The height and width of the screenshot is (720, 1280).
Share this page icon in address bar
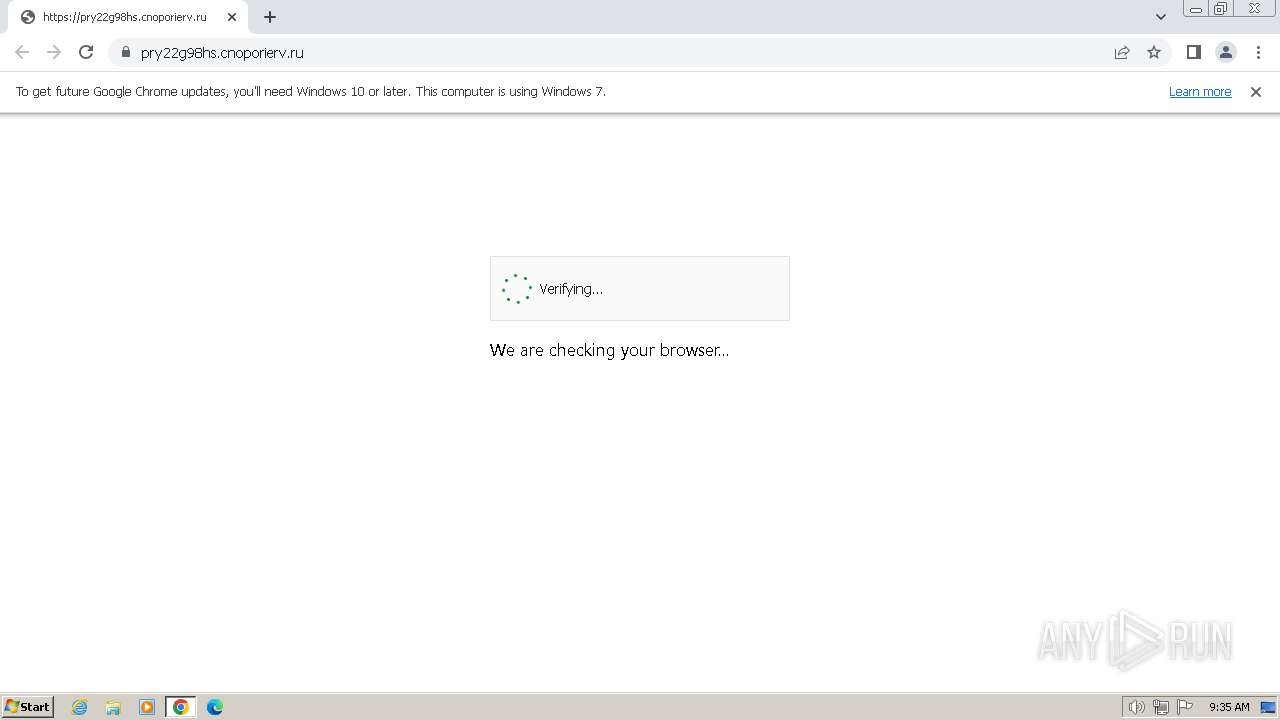[x=1122, y=52]
